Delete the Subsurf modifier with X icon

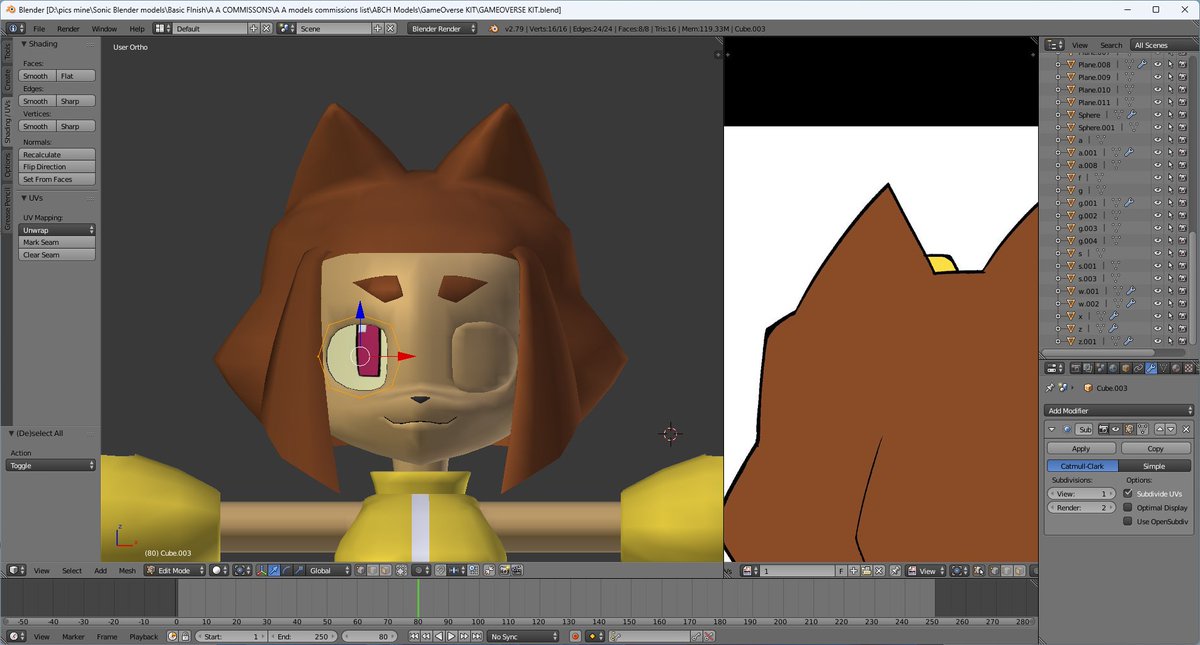(1186, 429)
